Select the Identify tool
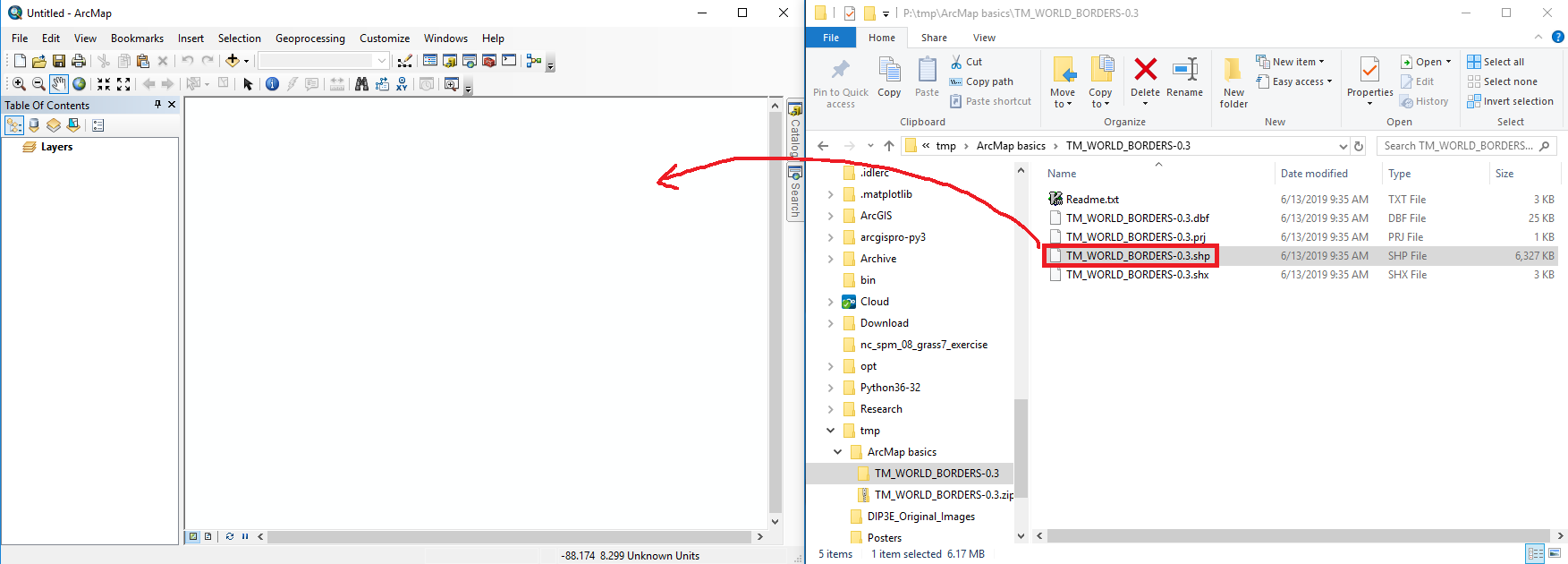1568x564 pixels. pos(272,84)
